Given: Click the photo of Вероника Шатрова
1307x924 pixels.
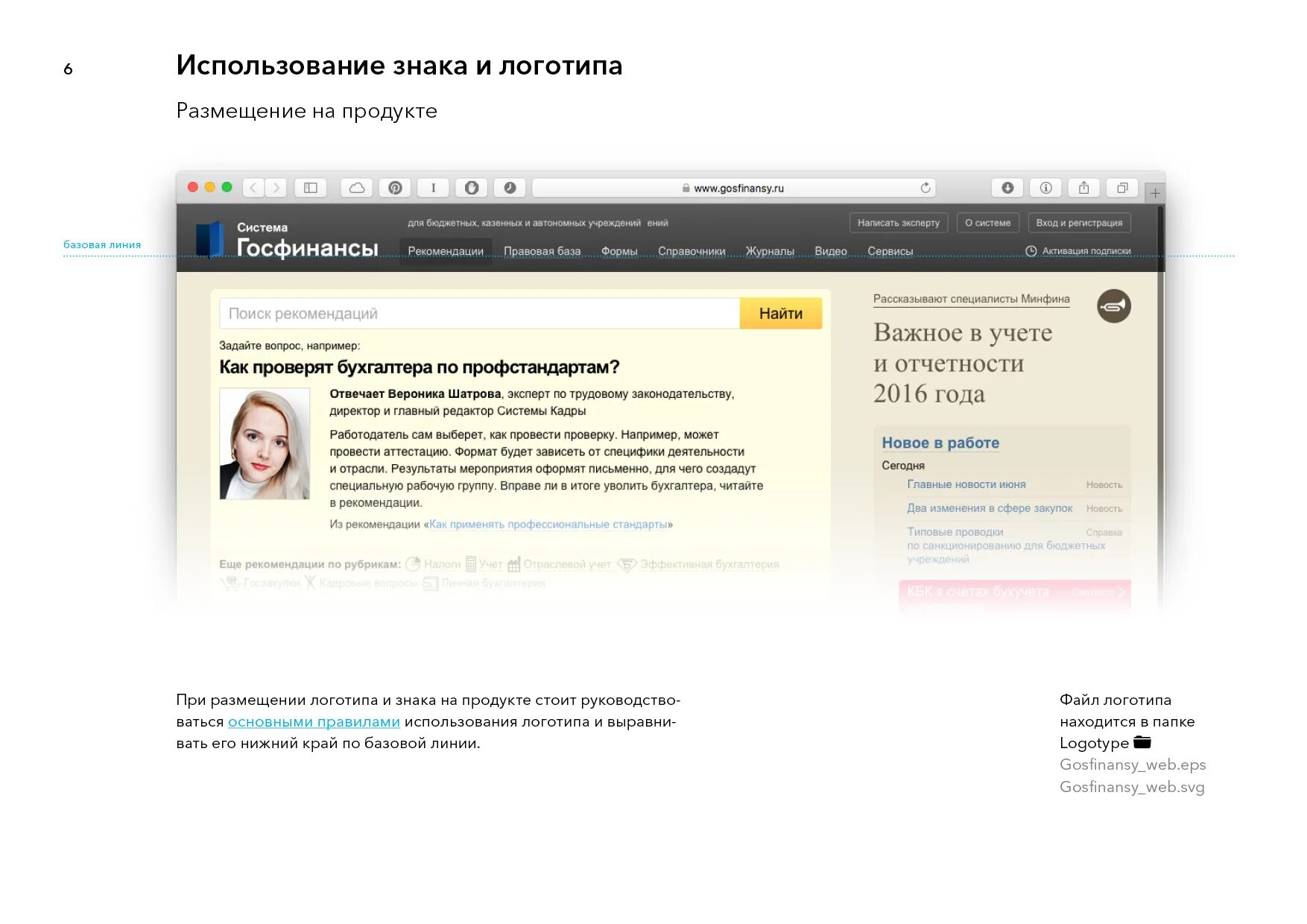Looking at the screenshot, I should pyautogui.click(x=265, y=443).
